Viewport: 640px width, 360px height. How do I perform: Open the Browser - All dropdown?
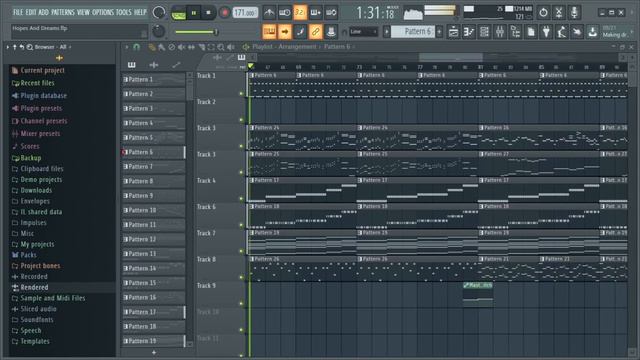(x=53, y=47)
